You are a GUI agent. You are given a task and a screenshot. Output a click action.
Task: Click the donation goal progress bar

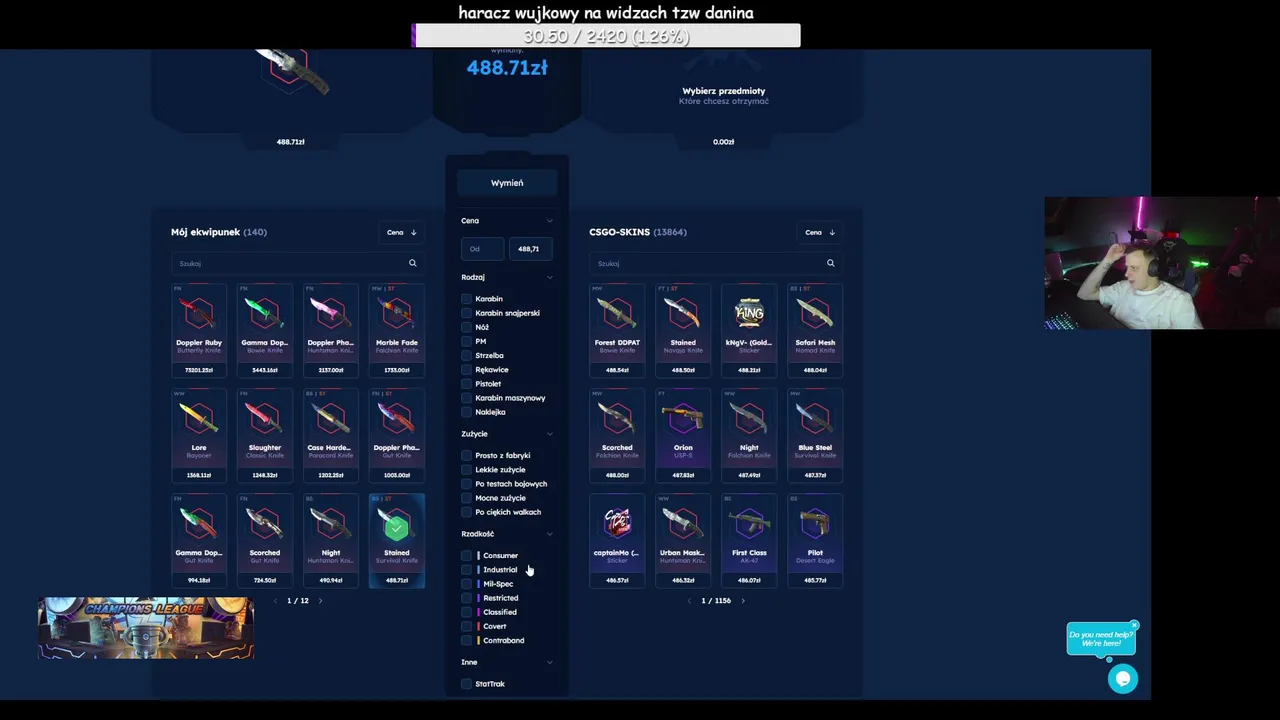pyautogui.click(x=607, y=36)
